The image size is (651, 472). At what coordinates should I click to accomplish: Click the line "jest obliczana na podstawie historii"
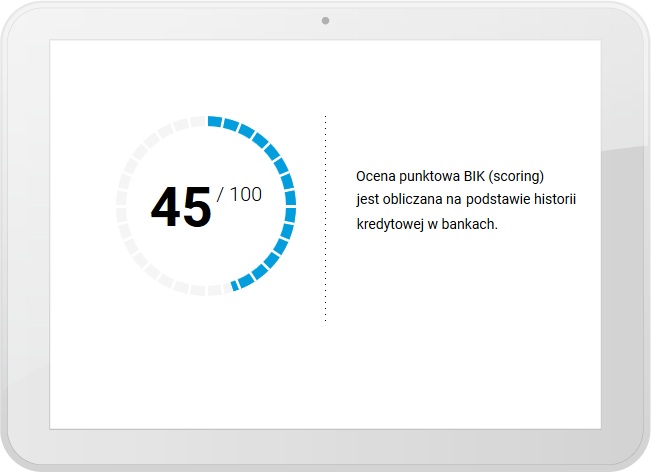coord(466,200)
